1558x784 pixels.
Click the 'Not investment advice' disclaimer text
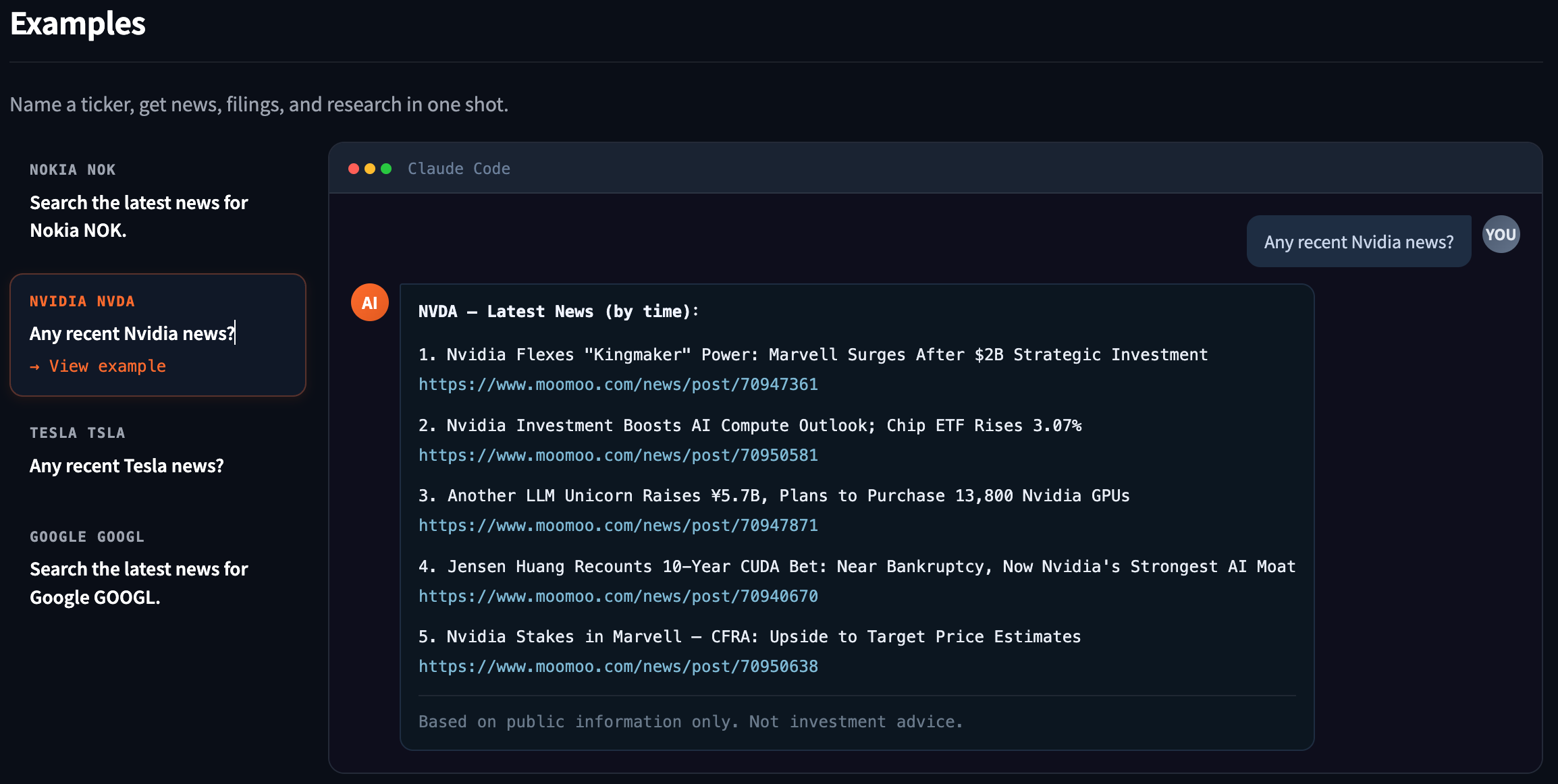click(x=691, y=722)
